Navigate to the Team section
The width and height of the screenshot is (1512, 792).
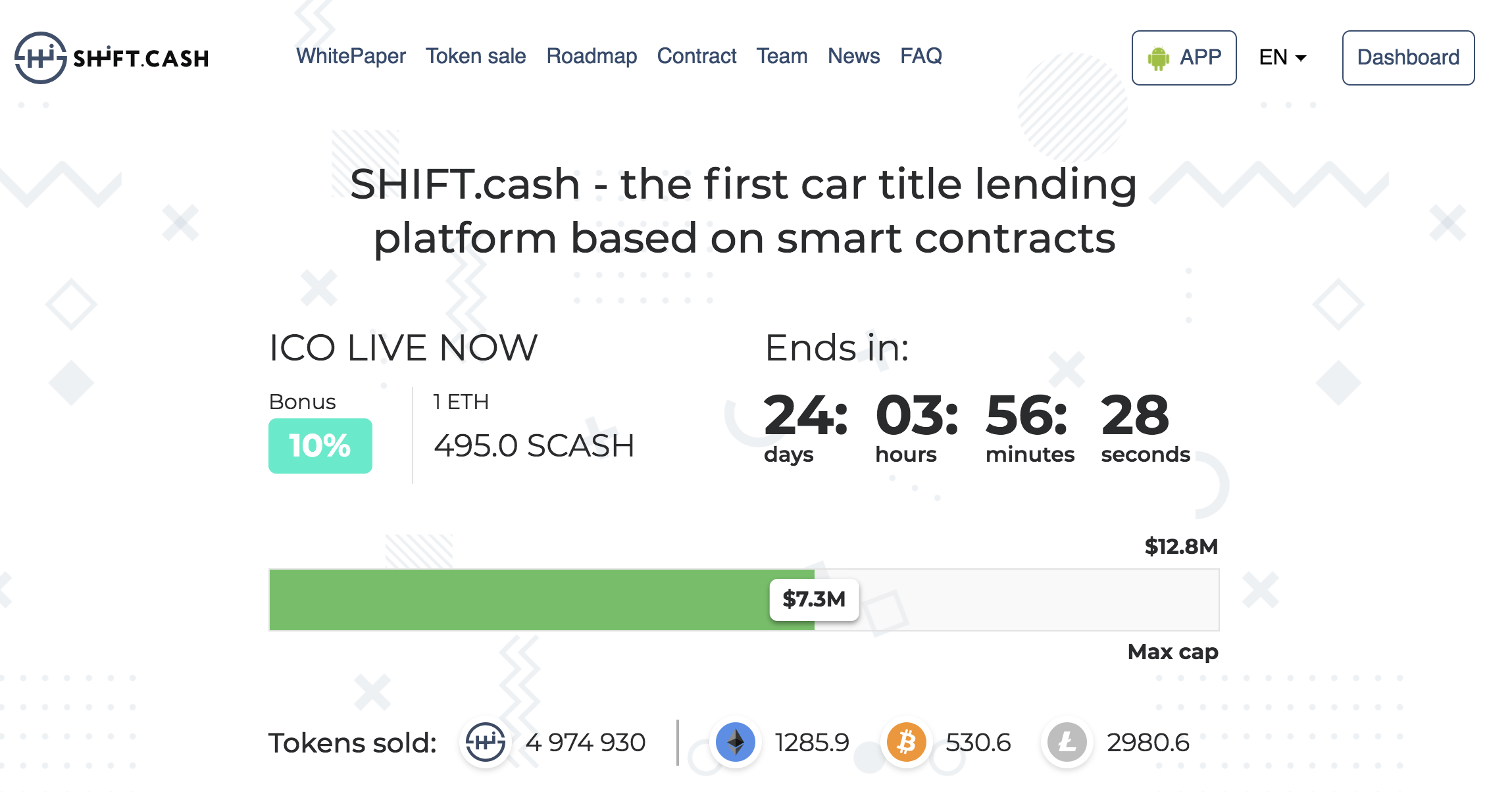coord(782,56)
